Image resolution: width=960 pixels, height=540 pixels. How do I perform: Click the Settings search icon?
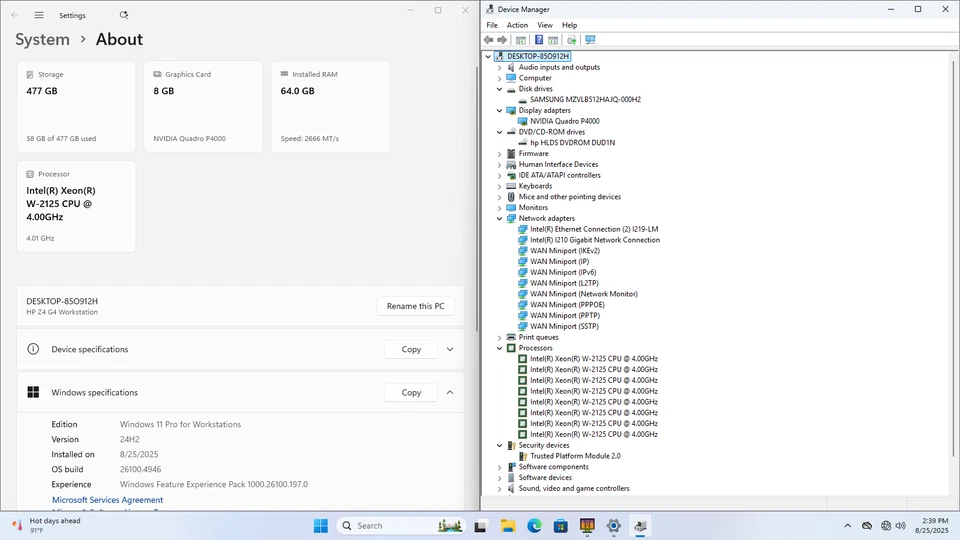click(x=124, y=15)
